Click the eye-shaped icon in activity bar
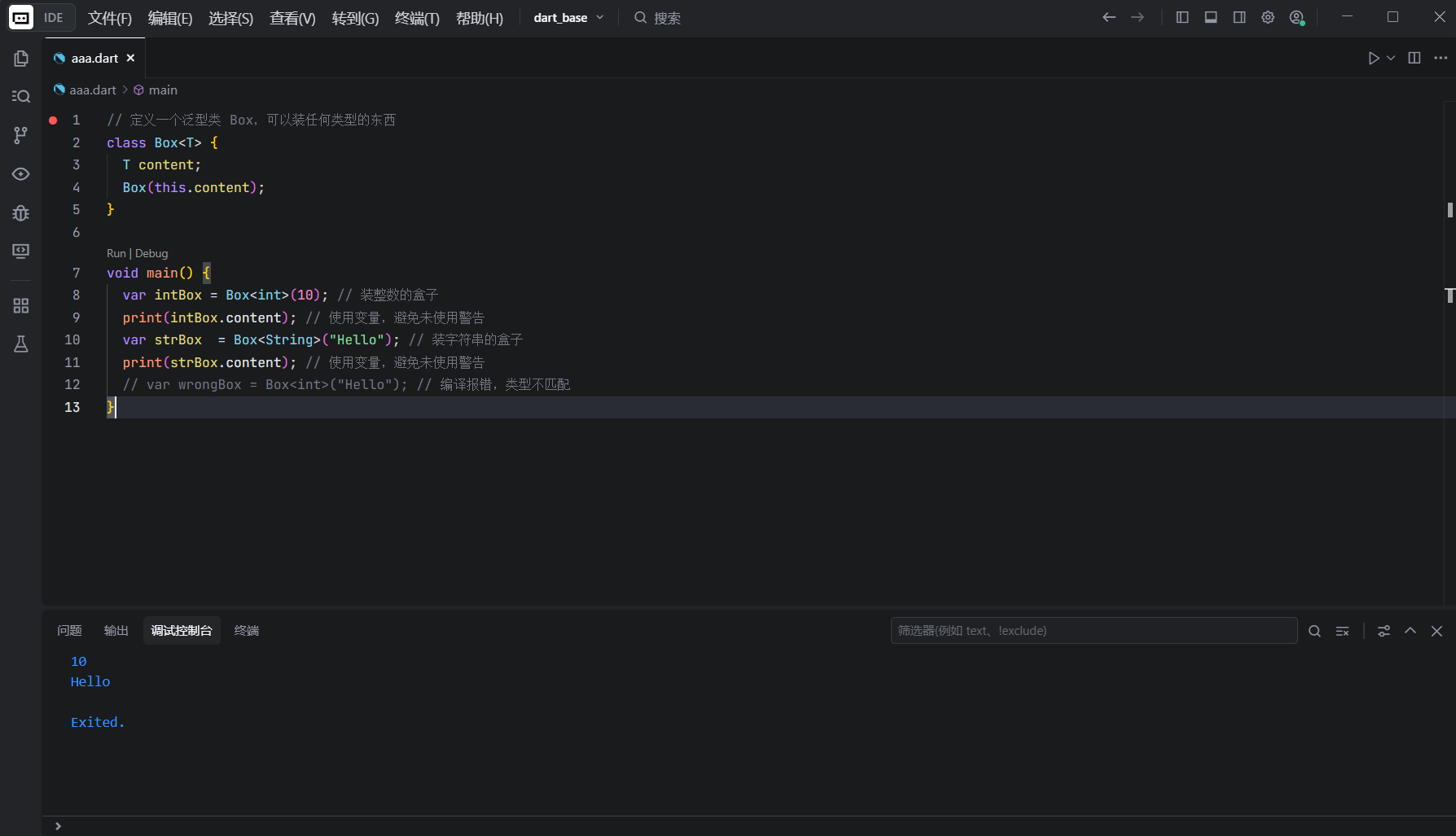This screenshot has width=1456, height=836. [21, 174]
